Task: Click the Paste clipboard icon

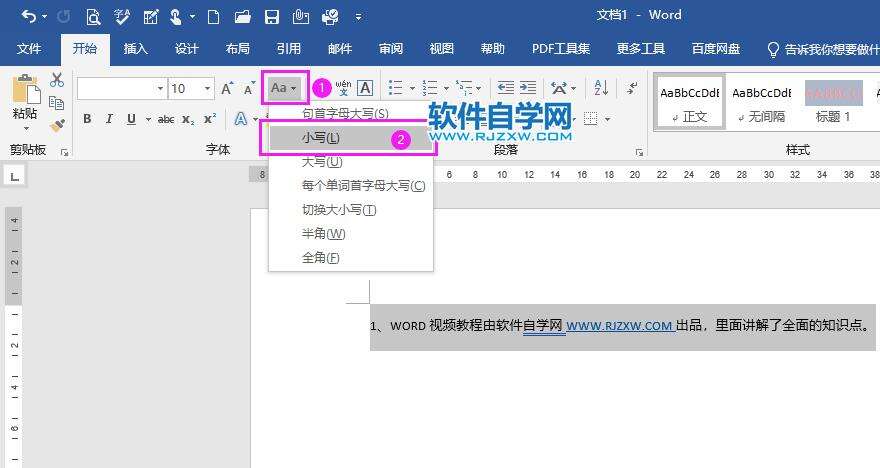Action: pyautogui.click(x=26, y=89)
